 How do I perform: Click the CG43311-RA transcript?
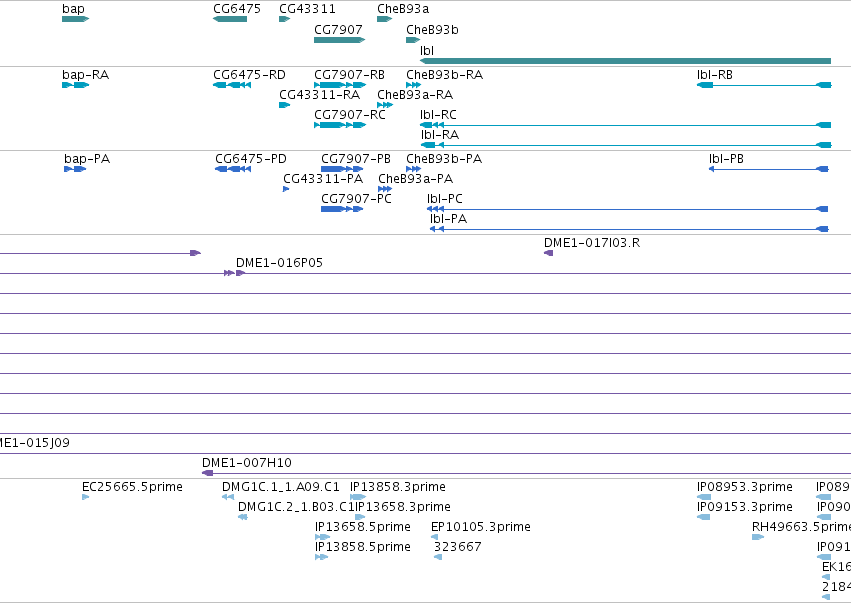point(284,105)
